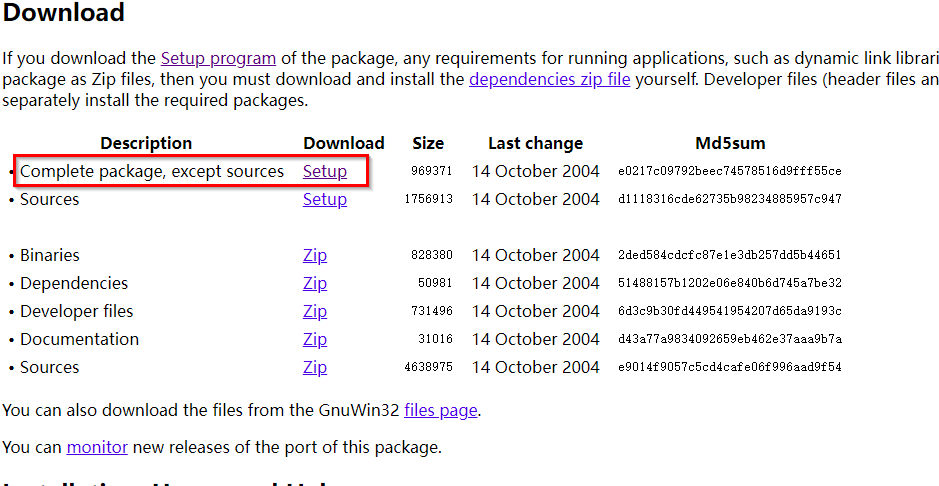Image resolution: width=939 pixels, height=486 pixels.
Task: Download the Binaries Zip file
Action: point(315,255)
